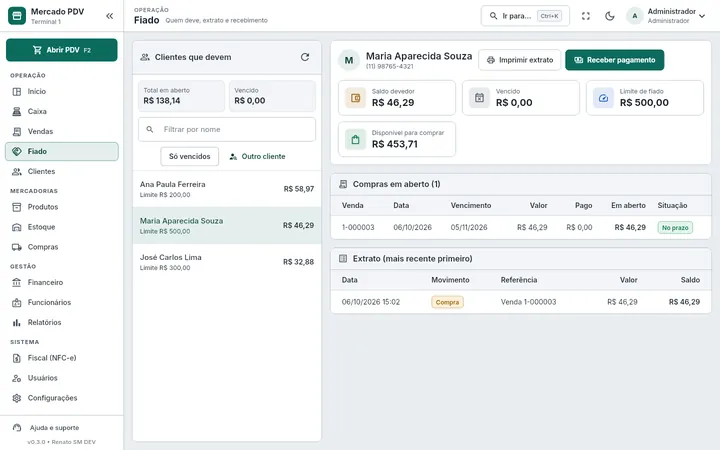Click the Saldo devedor wallet icon
The width and height of the screenshot is (720, 450).
pyautogui.click(x=355, y=98)
